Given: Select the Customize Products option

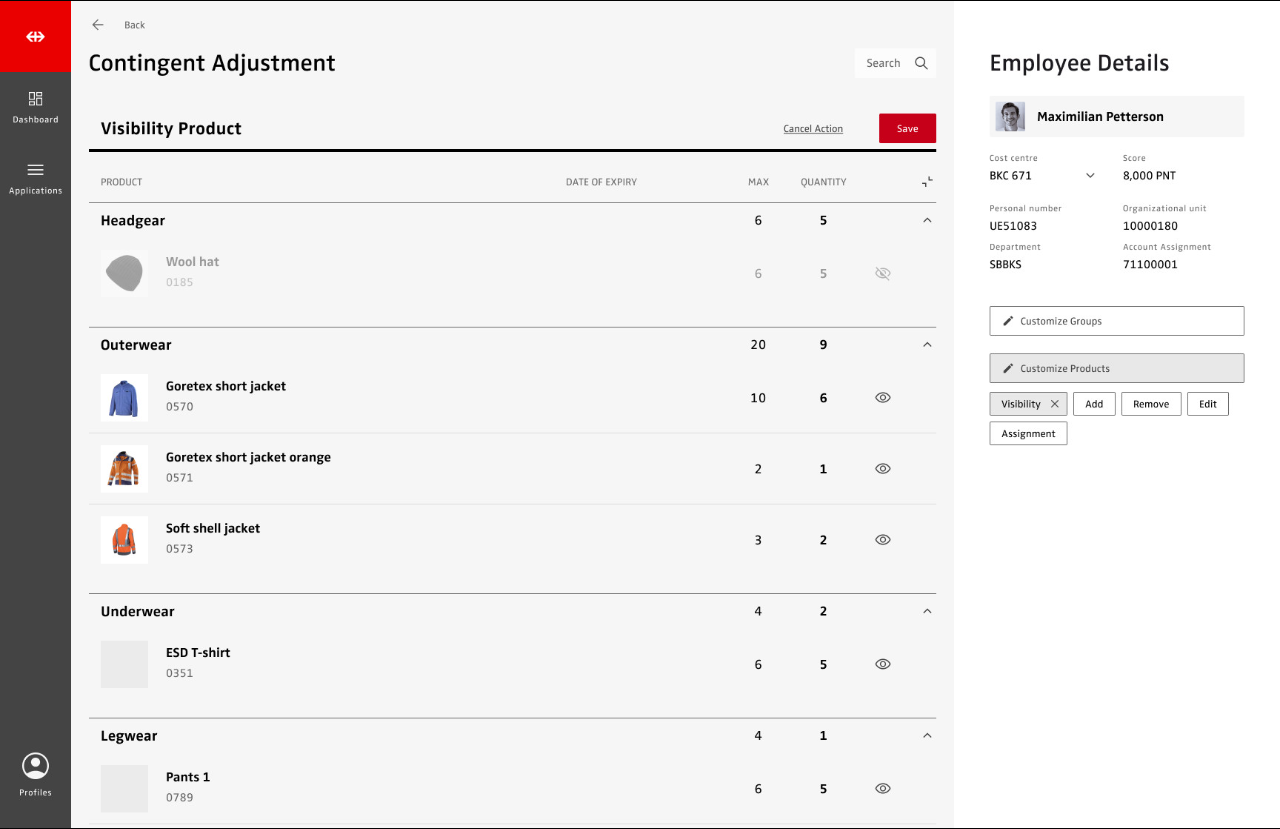Looking at the screenshot, I should (1116, 368).
